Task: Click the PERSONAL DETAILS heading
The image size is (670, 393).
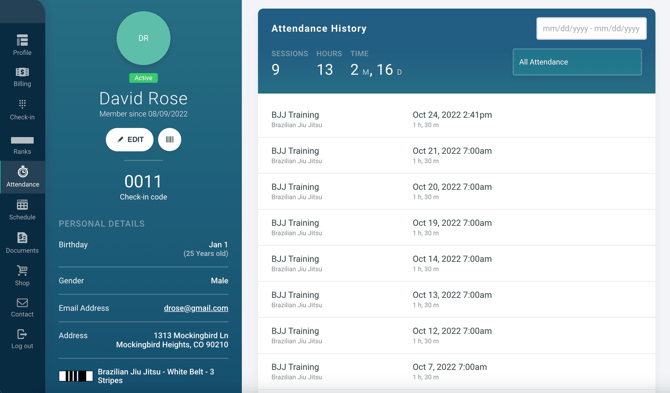Action: 102,224
